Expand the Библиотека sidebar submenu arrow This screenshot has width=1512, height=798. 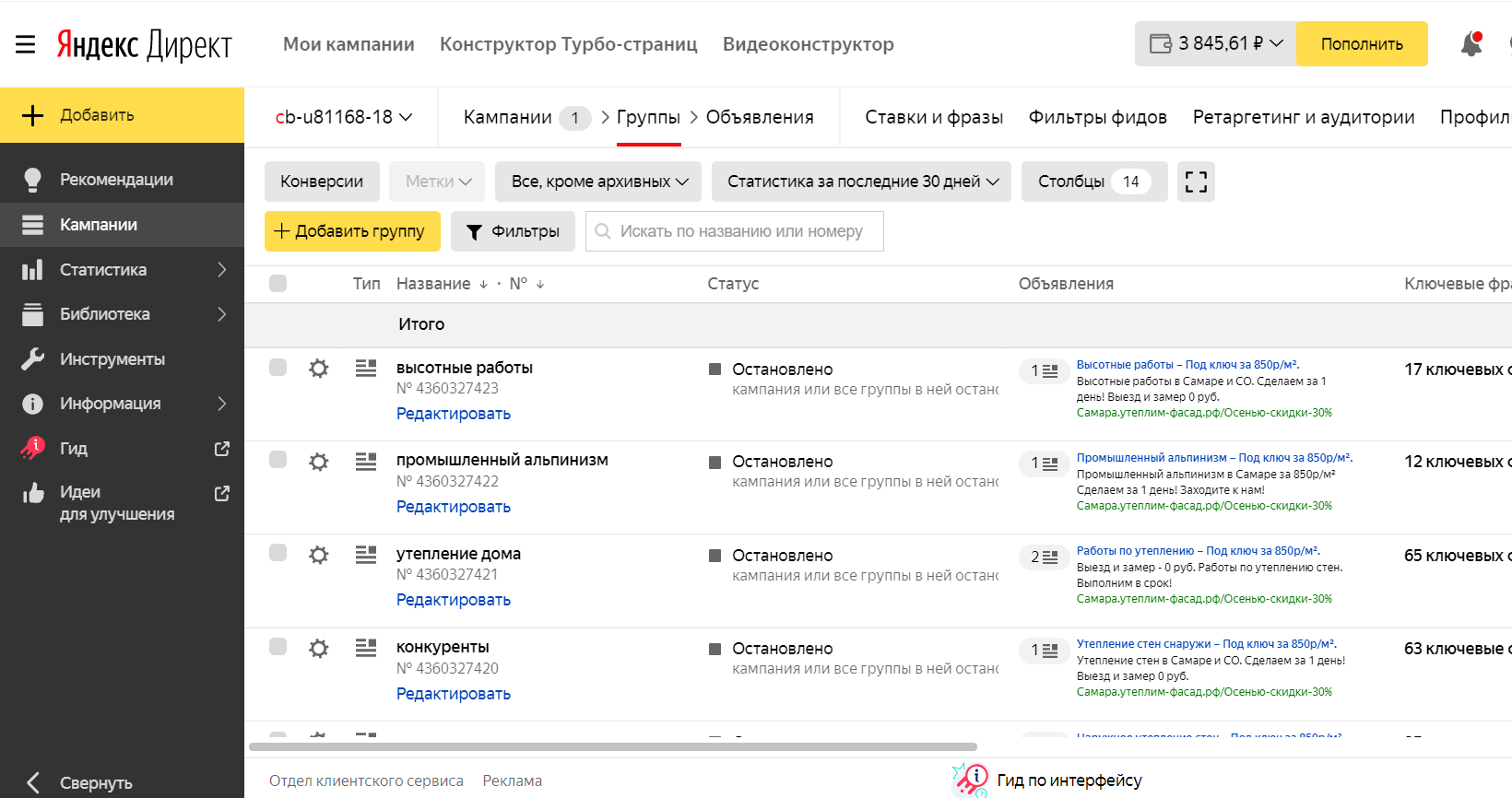tap(222, 314)
